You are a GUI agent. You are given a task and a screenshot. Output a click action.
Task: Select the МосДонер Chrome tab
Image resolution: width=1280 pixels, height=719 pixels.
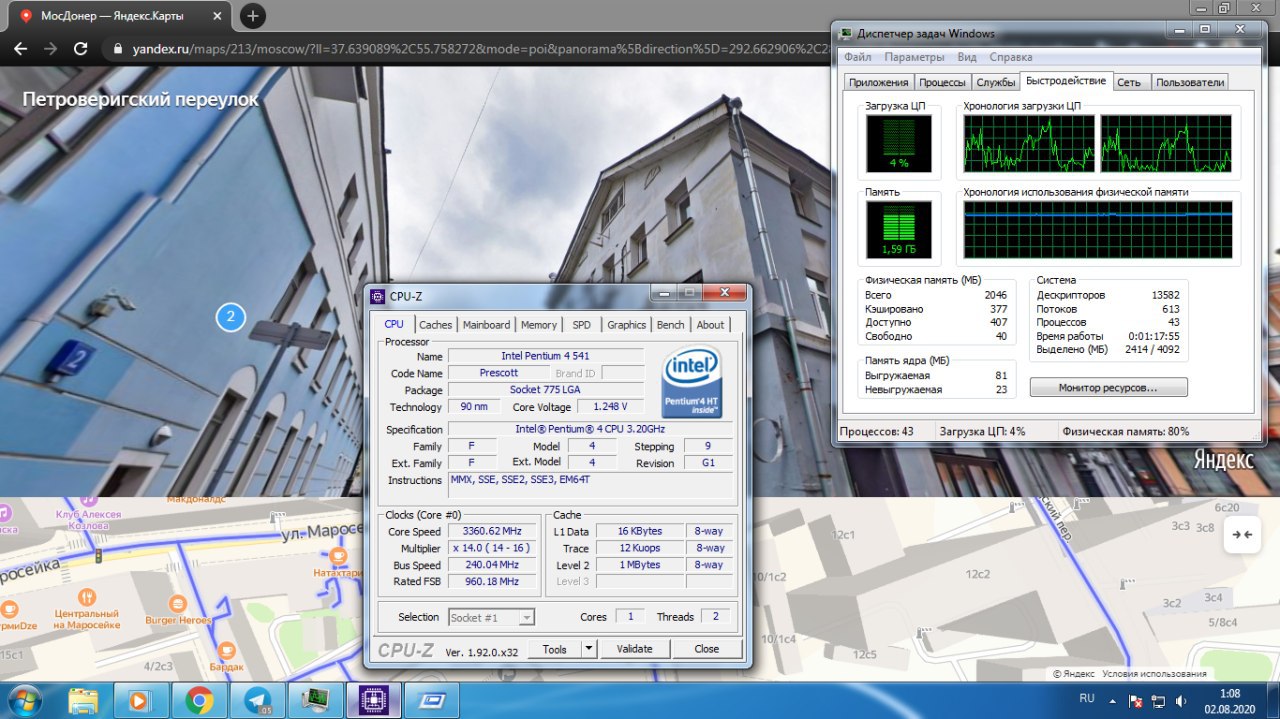point(117,16)
